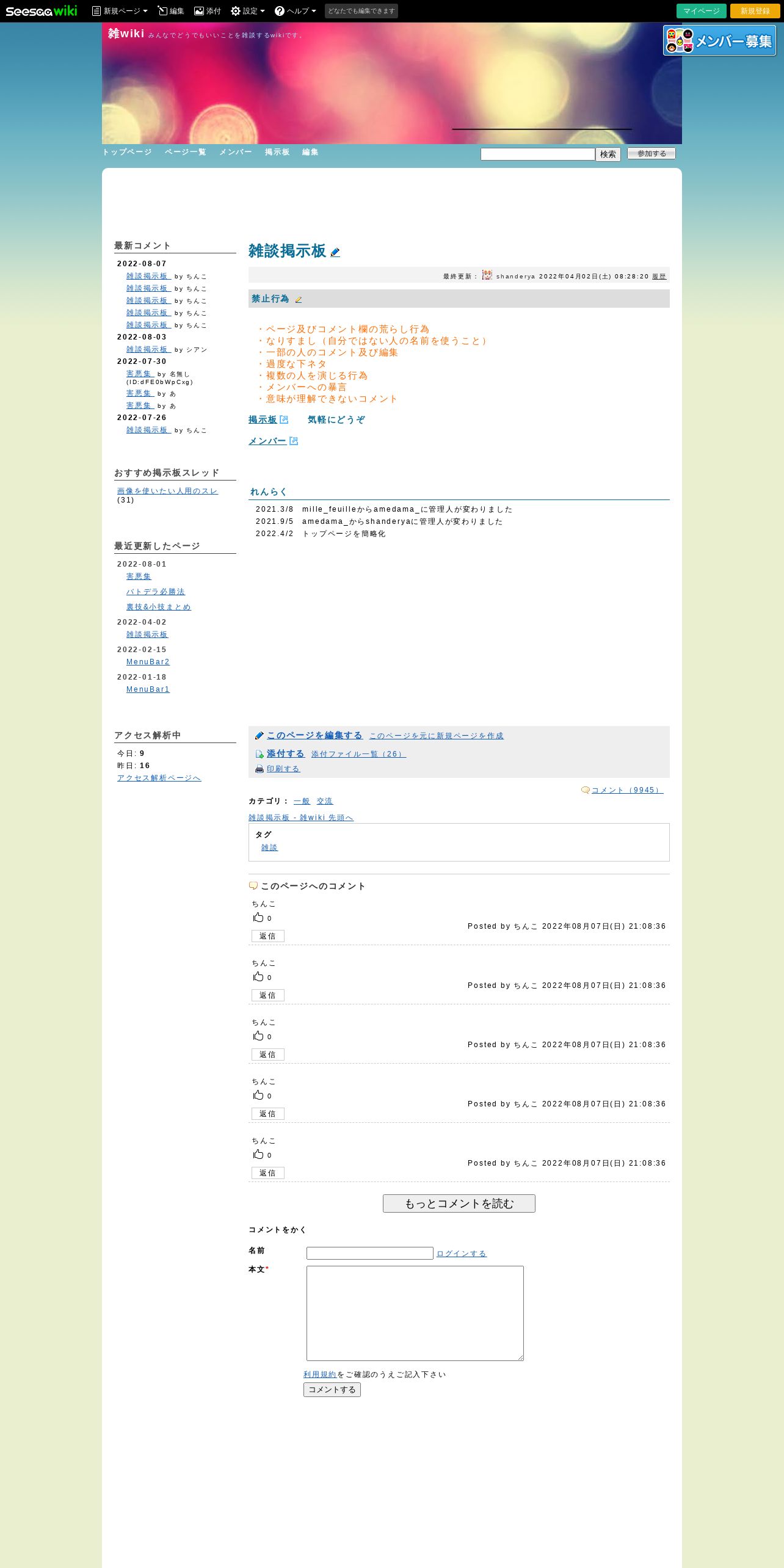Image resolution: width=784 pixels, height=1568 pixels.
Task: Open the ページ一覧 navigation tab
Action: pos(185,152)
